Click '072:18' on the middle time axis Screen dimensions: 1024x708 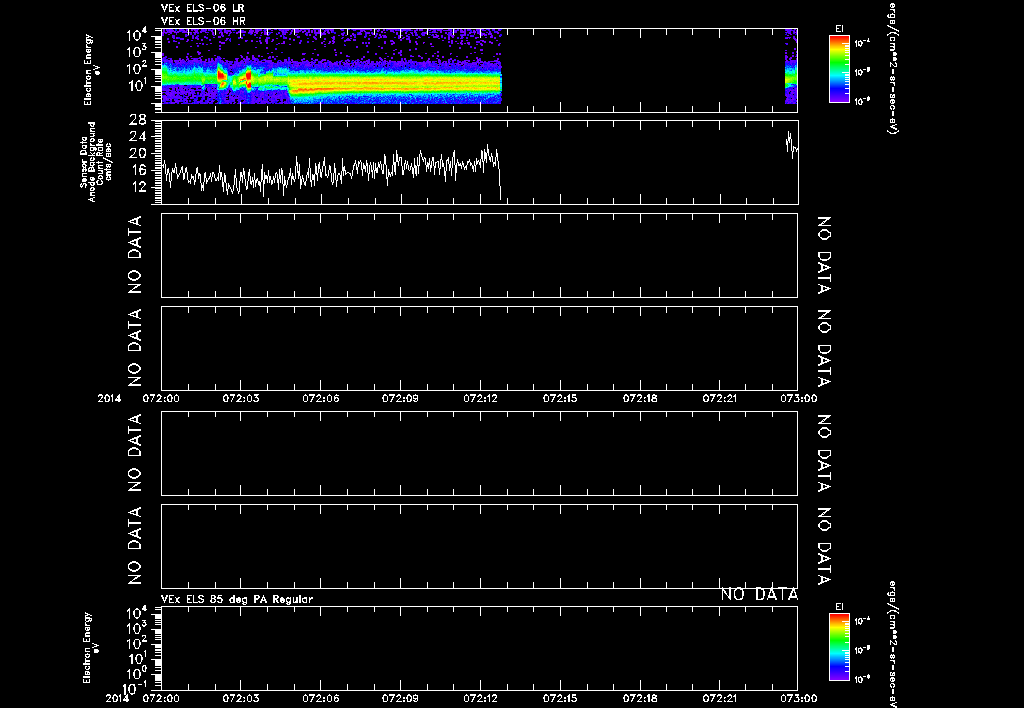pyautogui.click(x=640, y=398)
